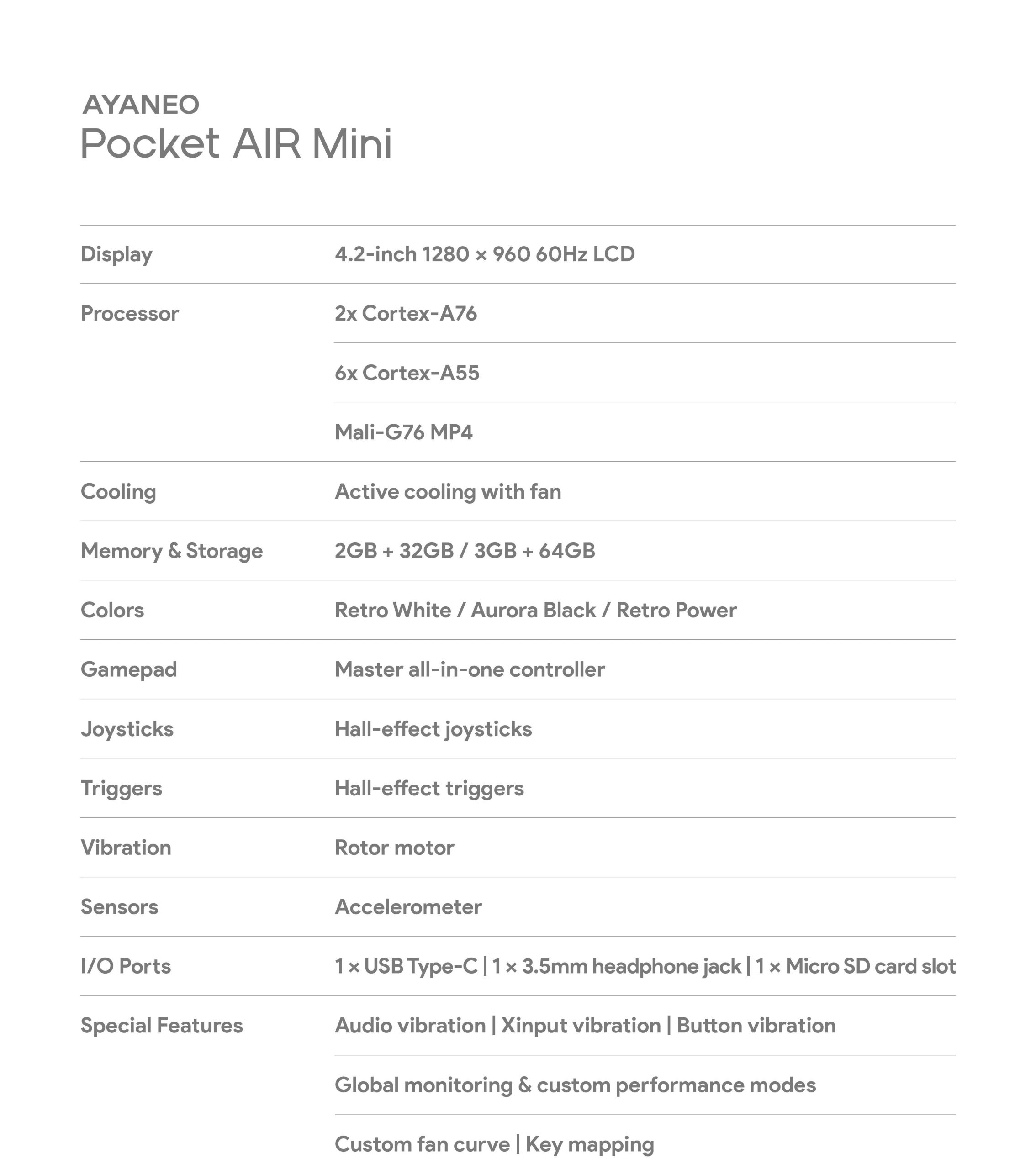Select the Special Features row label
The width and height of the screenshot is (1036, 1169).
coord(161,1026)
